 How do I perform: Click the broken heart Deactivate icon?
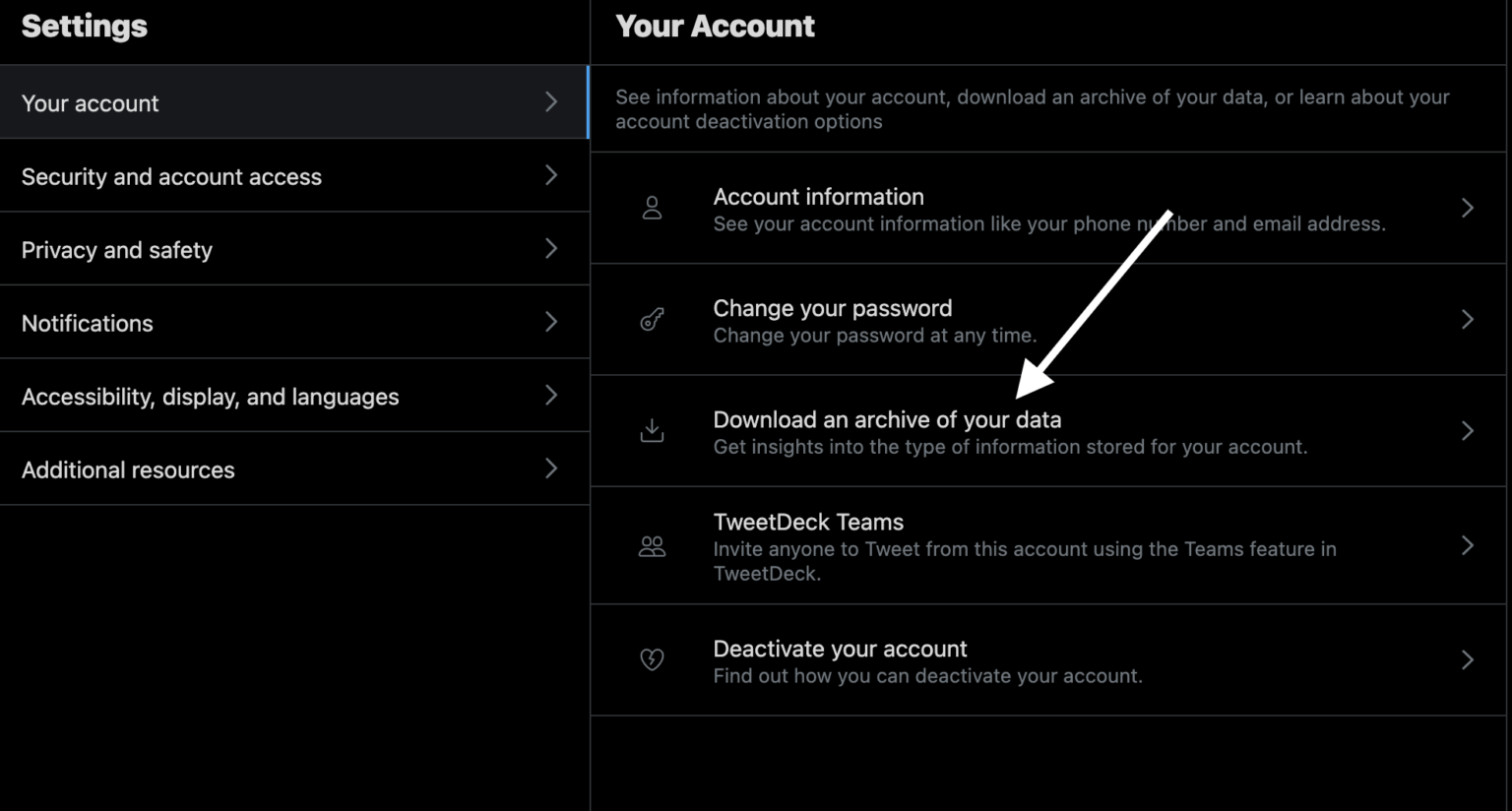(x=652, y=659)
